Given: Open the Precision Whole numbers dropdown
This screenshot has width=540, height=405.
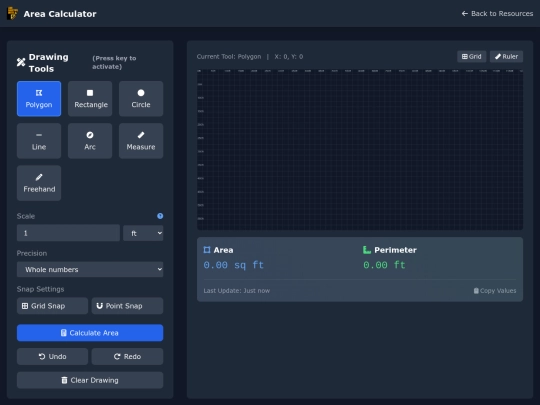Looking at the screenshot, I should click(90, 269).
